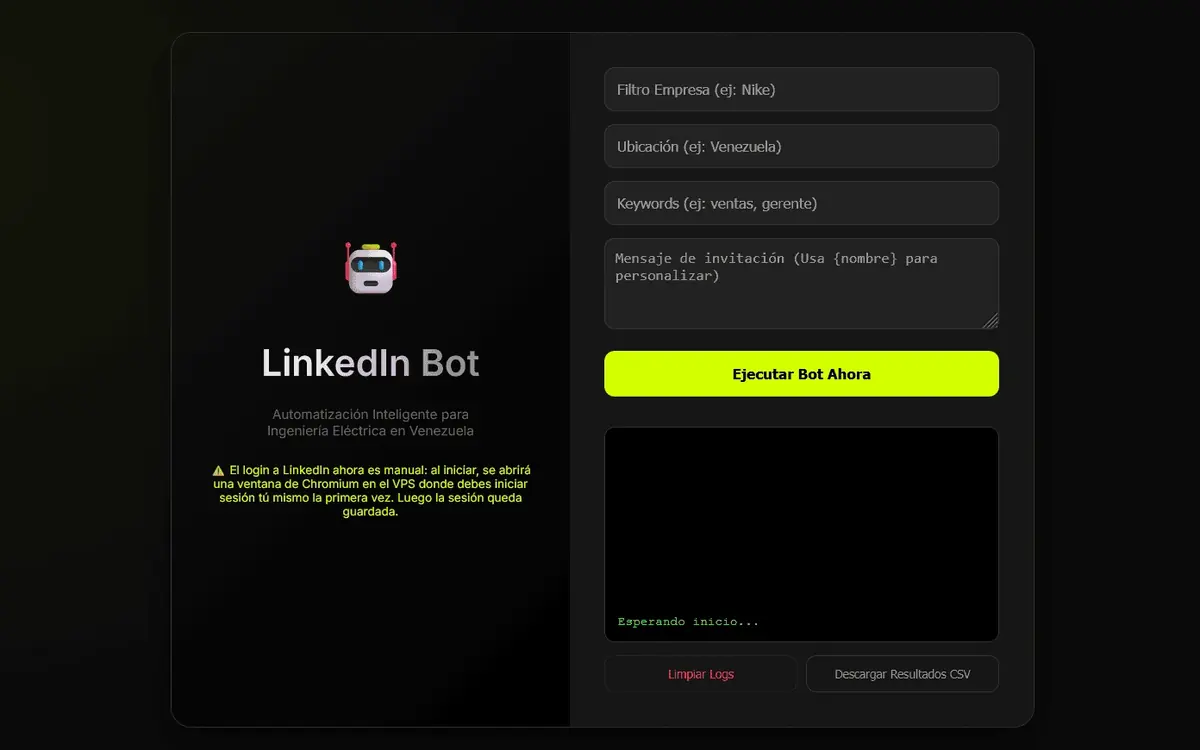Click the black log console area

[x=801, y=534]
